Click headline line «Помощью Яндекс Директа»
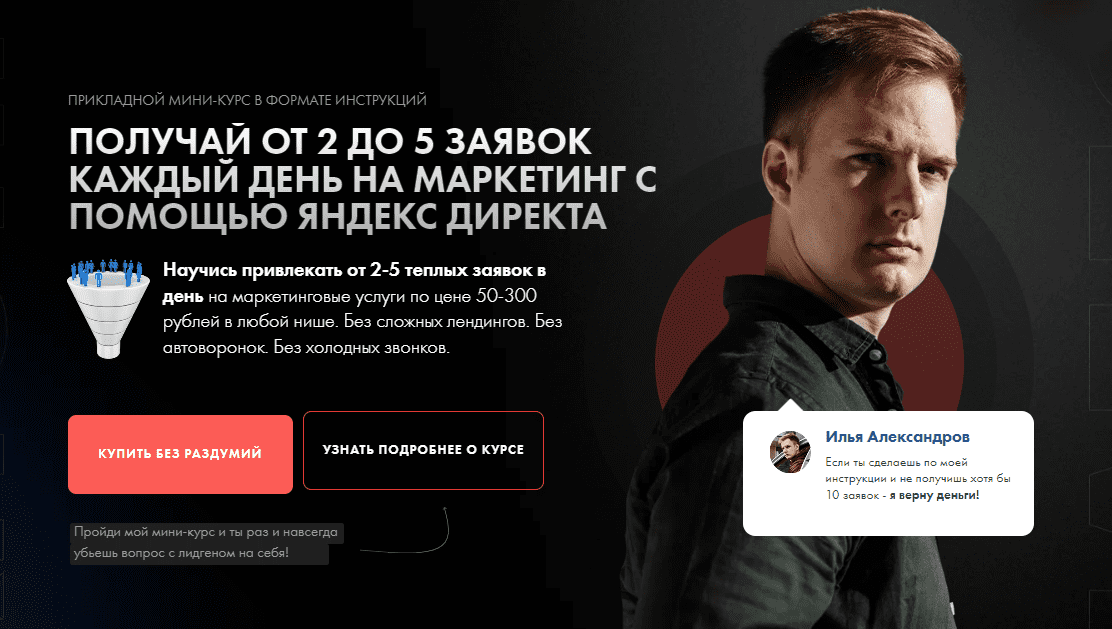The image size is (1112, 629). (338, 216)
